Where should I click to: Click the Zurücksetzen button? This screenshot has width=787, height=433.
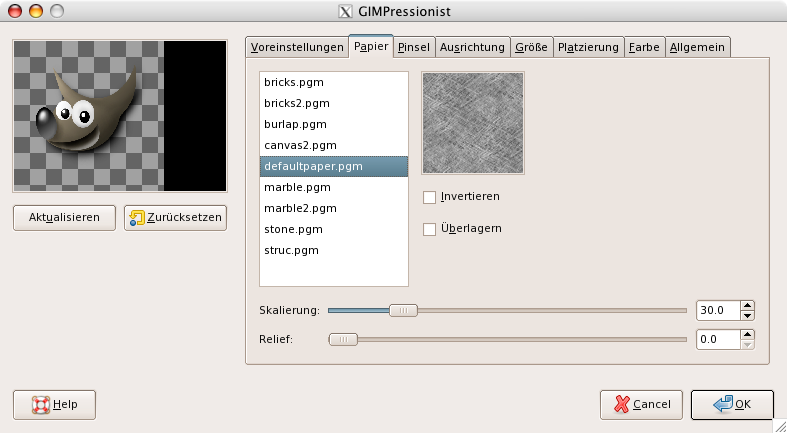point(176,218)
